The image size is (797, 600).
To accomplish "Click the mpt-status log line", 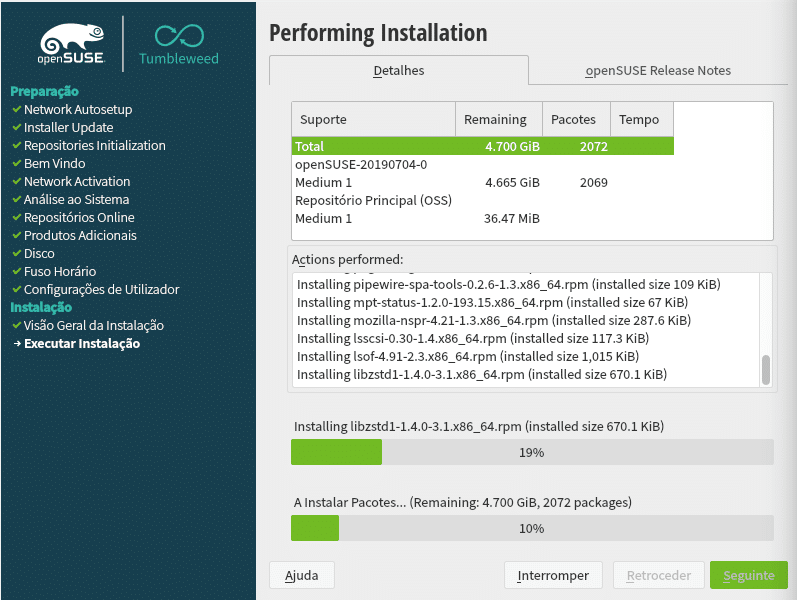I will [x=492, y=303].
